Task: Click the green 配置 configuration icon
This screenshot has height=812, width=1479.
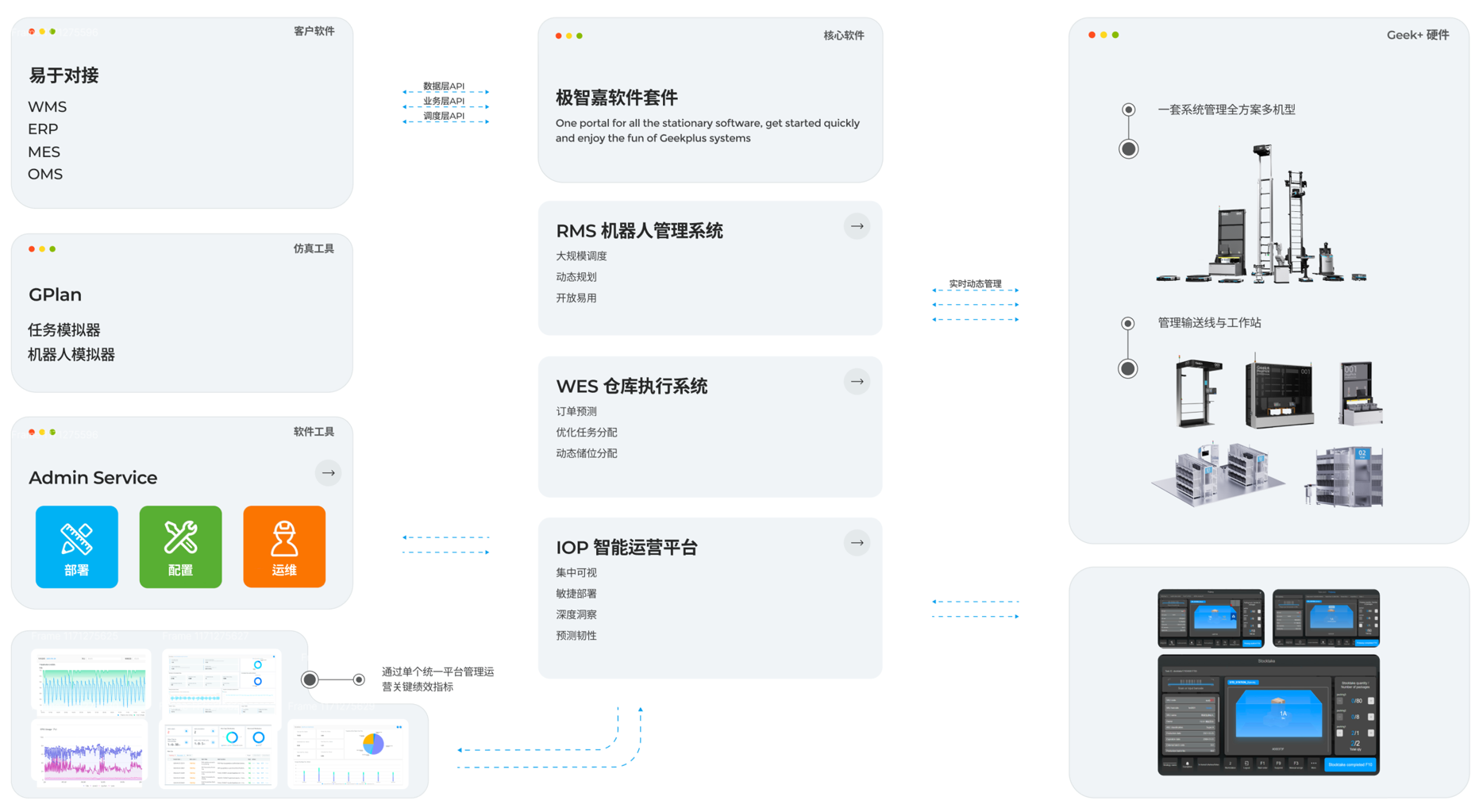Action: [x=180, y=547]
